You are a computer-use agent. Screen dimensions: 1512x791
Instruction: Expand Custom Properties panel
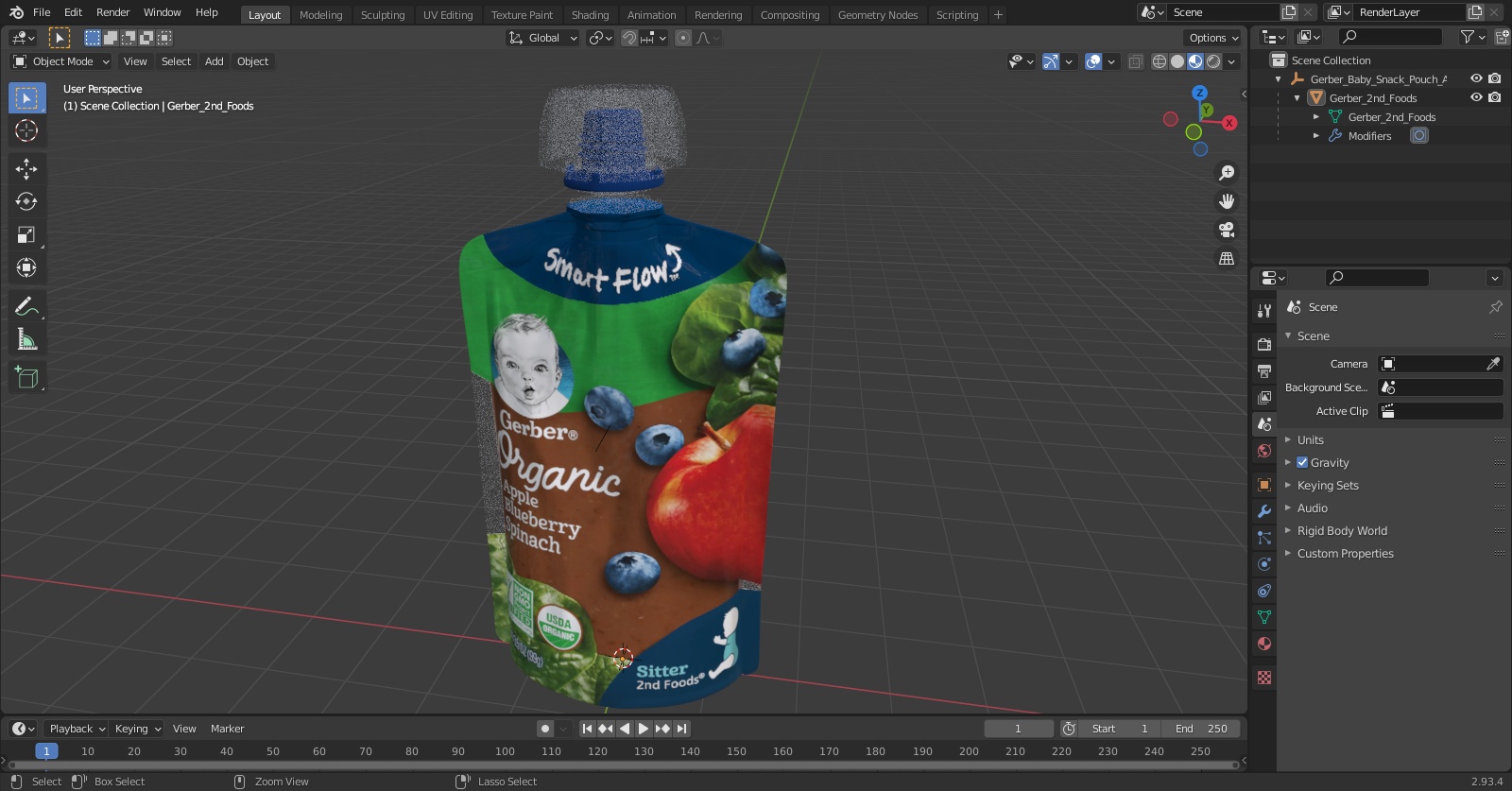pyautogui.click(x=1345, y=554)
